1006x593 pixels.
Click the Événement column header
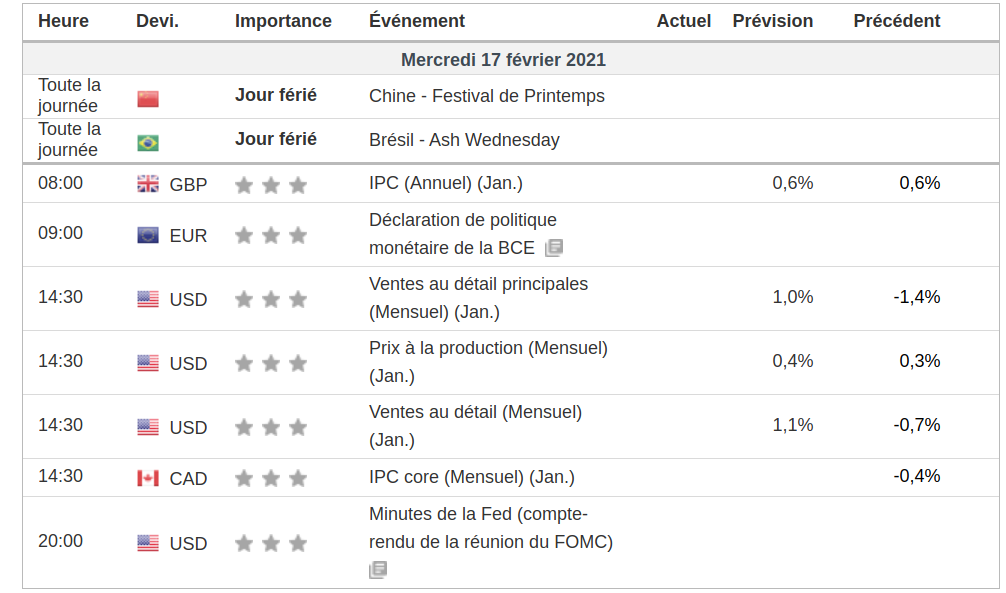point(416,21)
